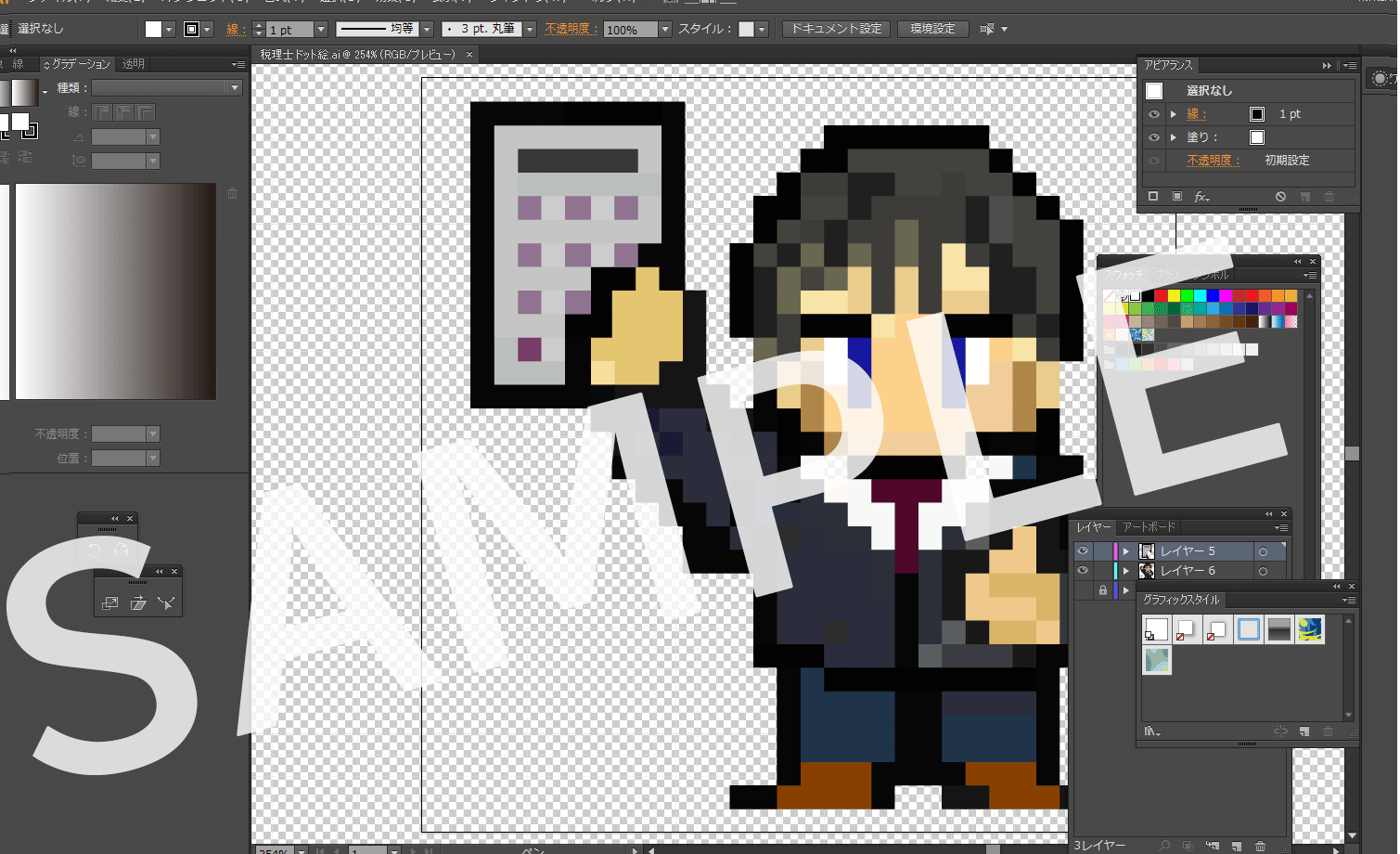Open gradient 種類 type dropdown
This screenshot has height=854, width=1400.
coord(168,87)
